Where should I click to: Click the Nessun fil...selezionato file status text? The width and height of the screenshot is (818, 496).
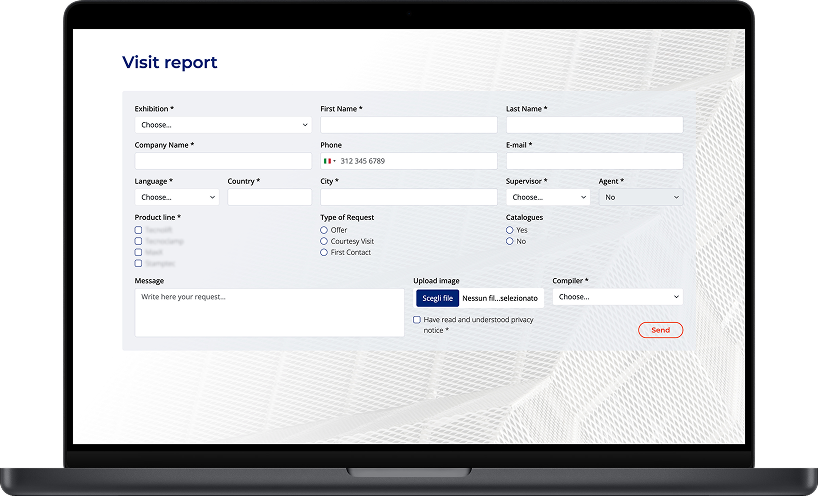[x=500, y=298]
